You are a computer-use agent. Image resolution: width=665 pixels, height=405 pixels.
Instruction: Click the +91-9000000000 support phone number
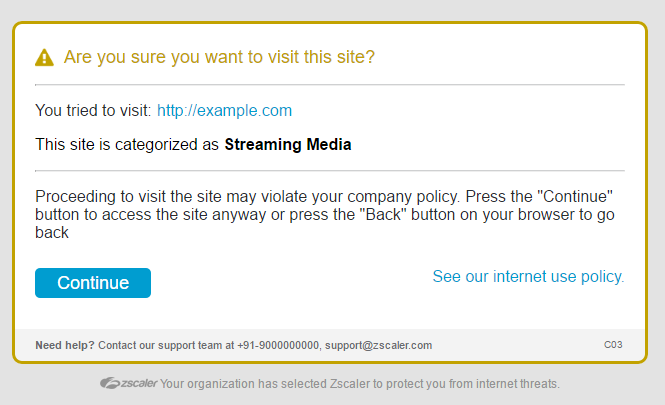(278, 345)
